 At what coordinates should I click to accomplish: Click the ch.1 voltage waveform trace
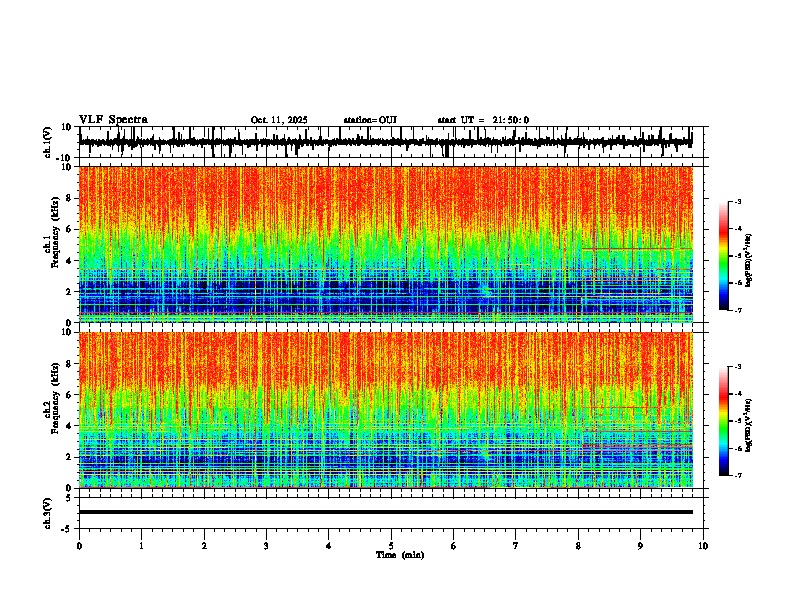(x=385, y=142)
